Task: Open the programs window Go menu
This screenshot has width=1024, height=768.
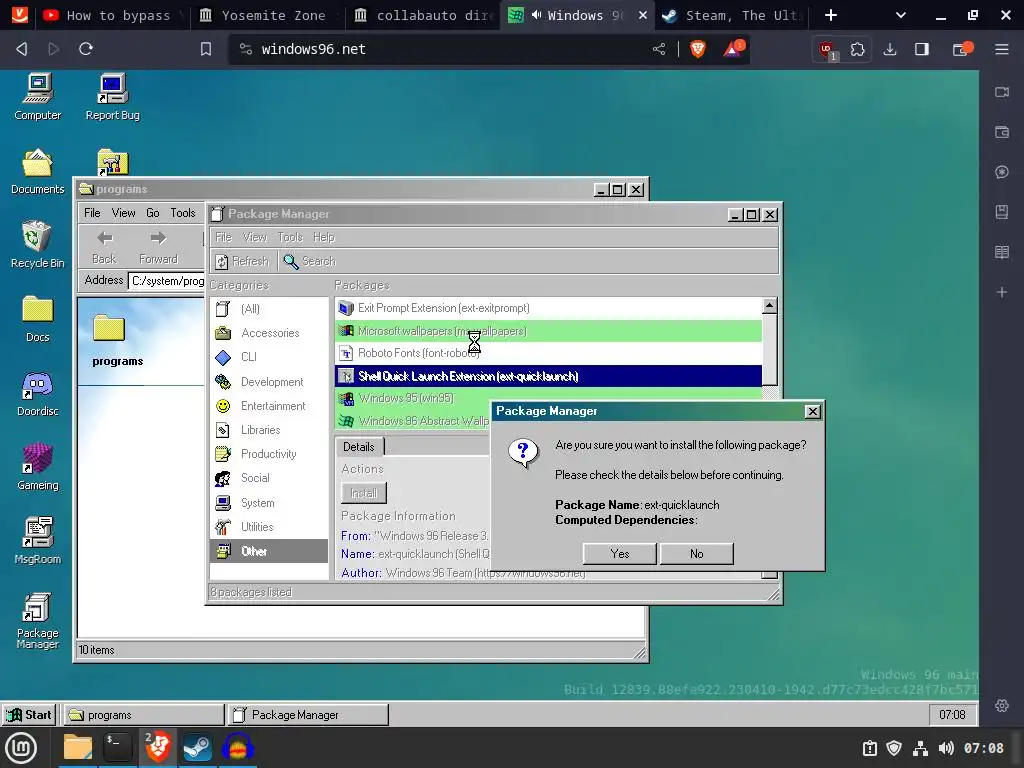Action: coord(153,213)
